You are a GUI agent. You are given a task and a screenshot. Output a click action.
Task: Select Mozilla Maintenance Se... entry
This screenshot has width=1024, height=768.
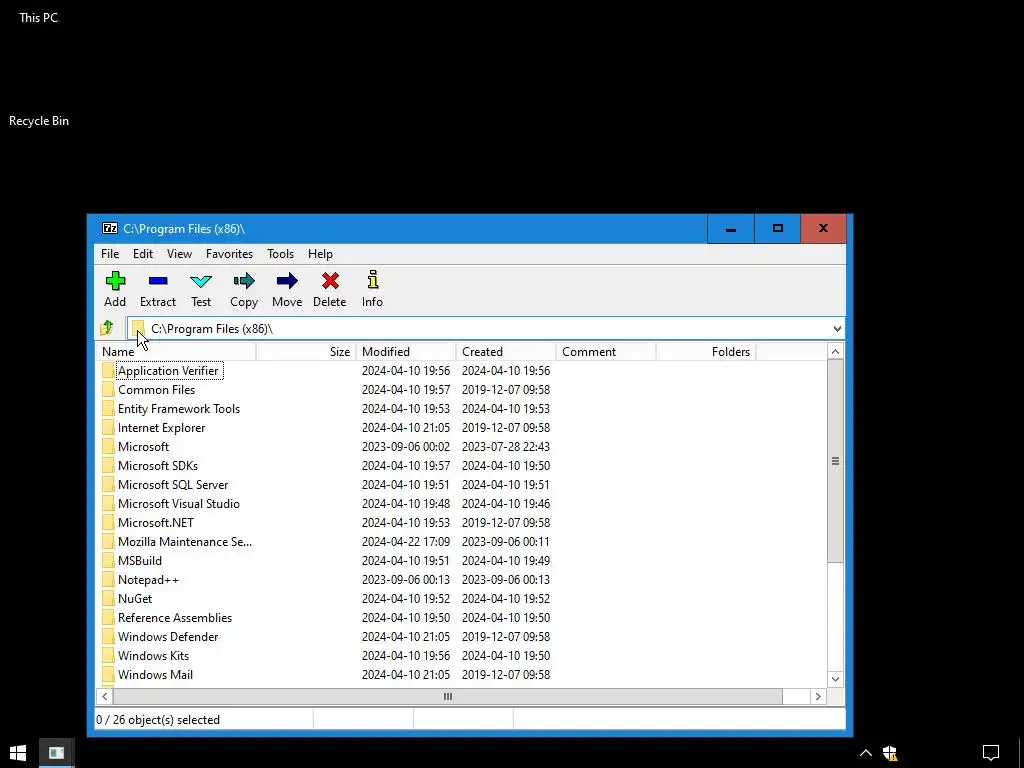point(185,541)
